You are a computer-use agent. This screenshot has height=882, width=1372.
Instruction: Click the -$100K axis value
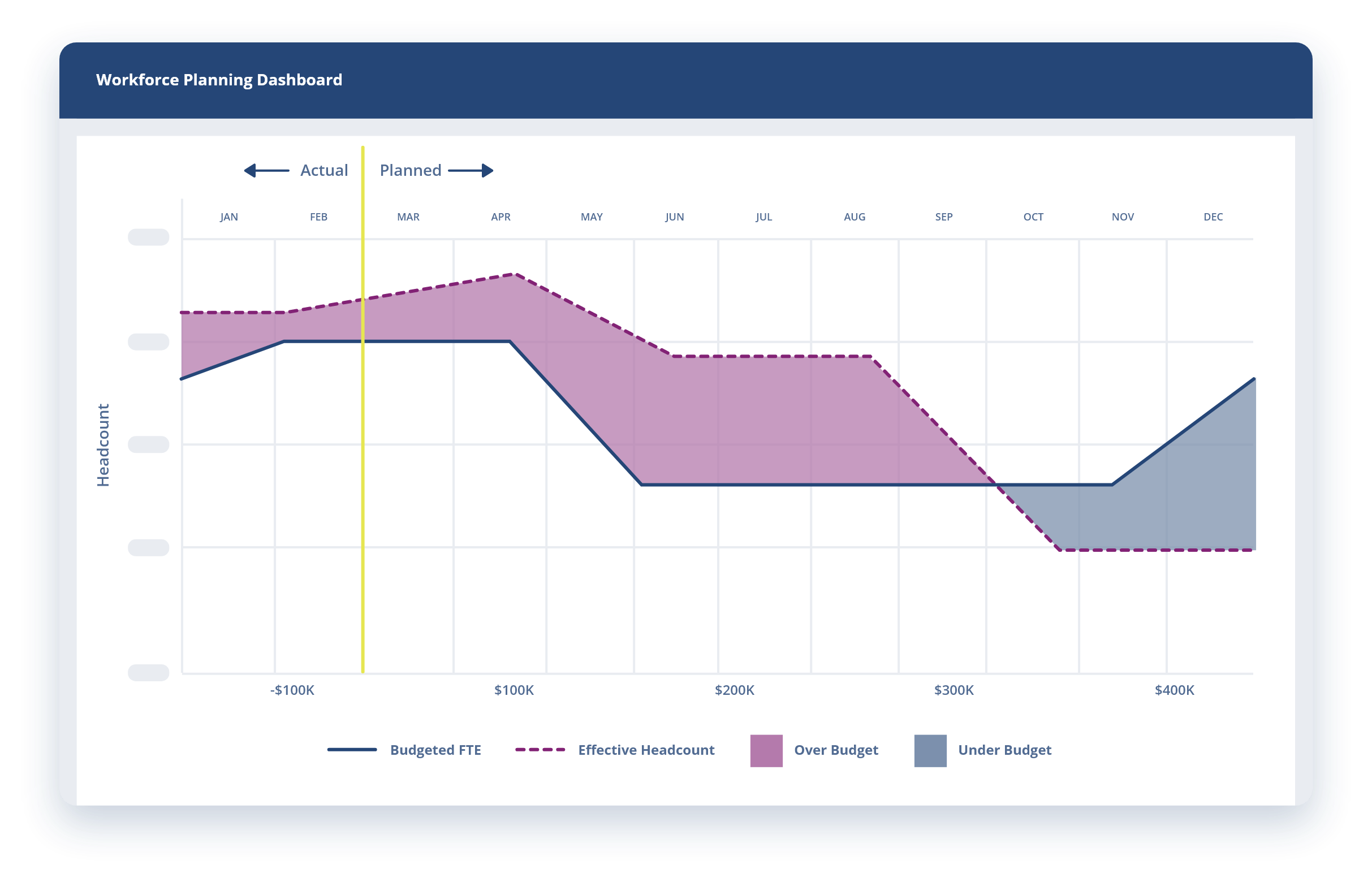(292, 690)
